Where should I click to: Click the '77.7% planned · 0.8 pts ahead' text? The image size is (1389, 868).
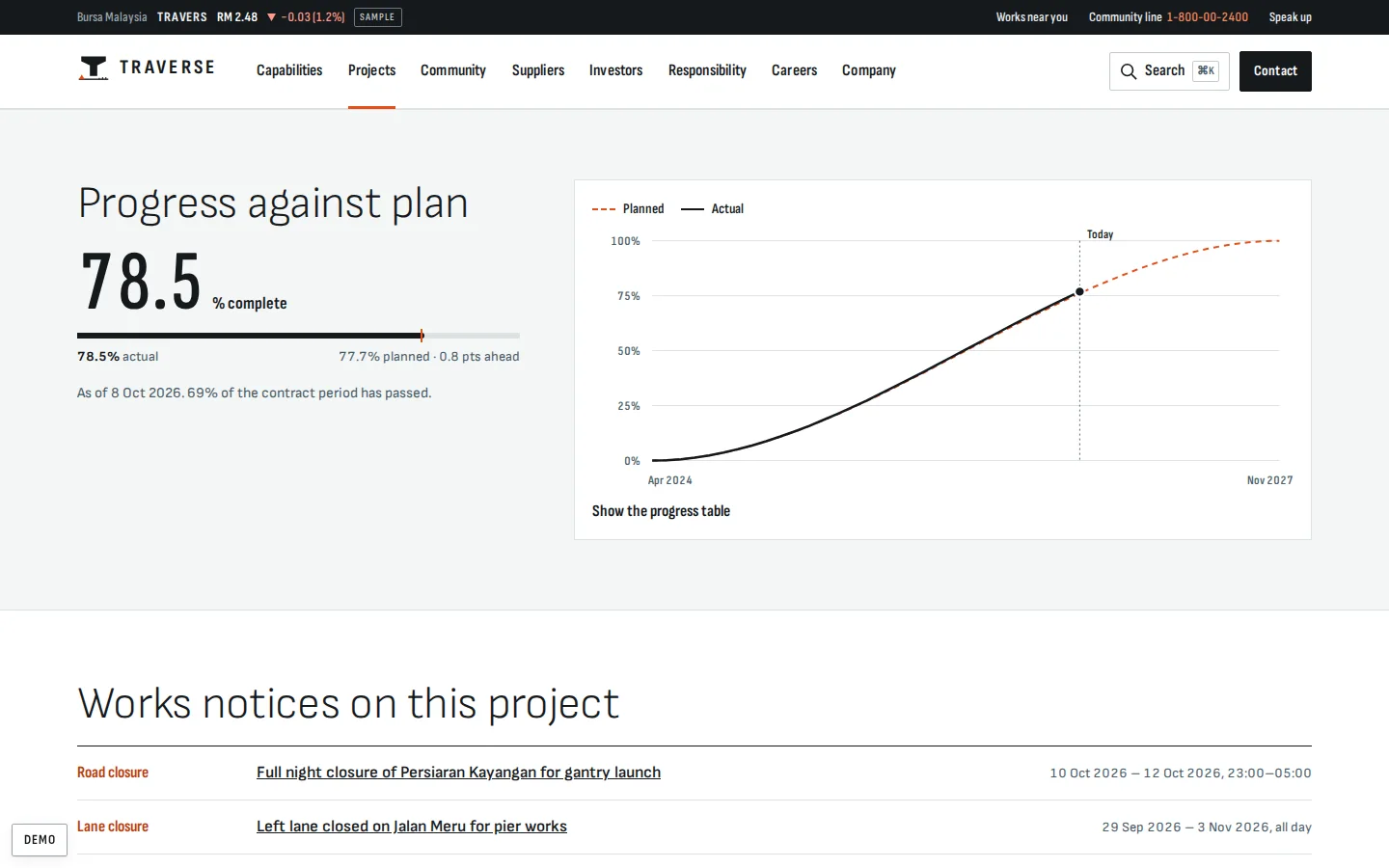tap(429, 357)
